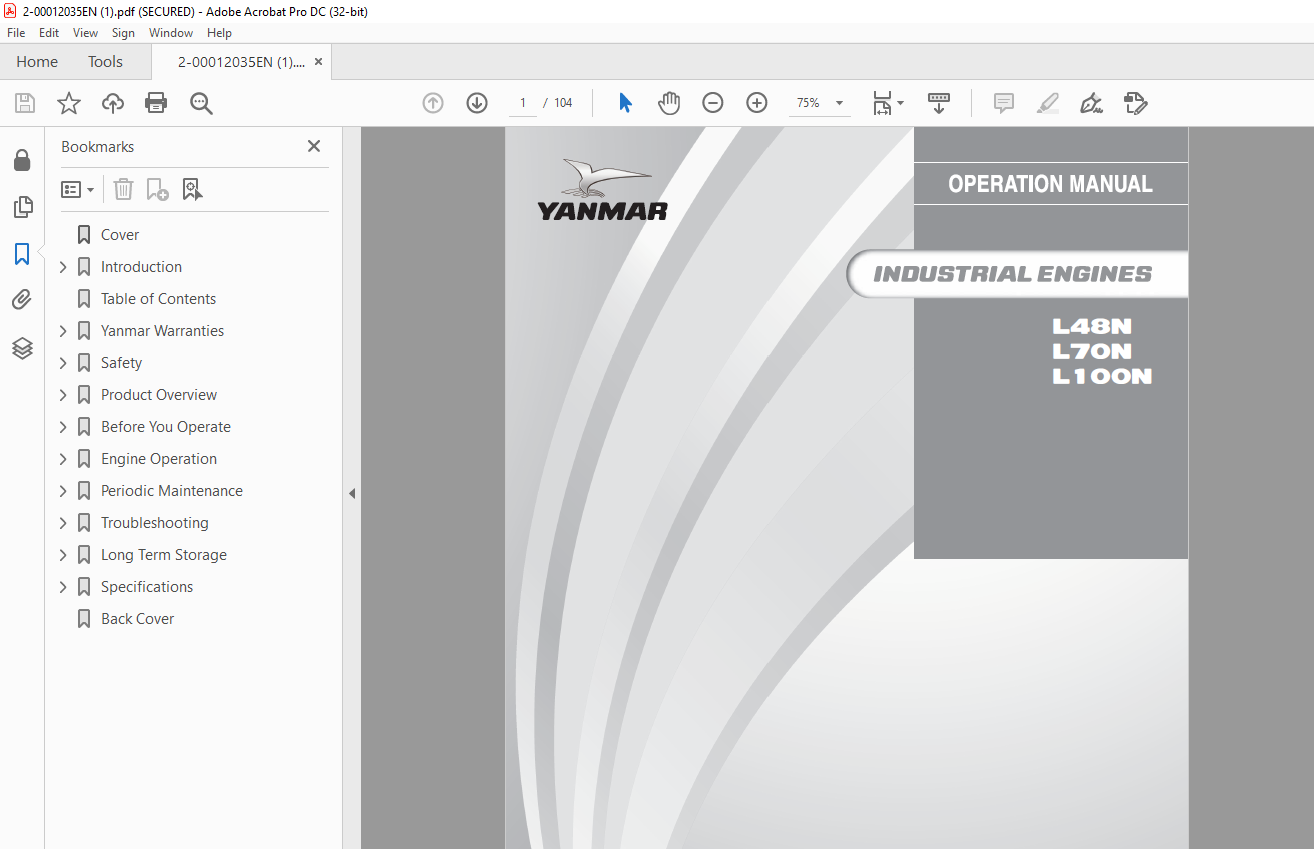Jump to Table of Contents bookmark

158,299
